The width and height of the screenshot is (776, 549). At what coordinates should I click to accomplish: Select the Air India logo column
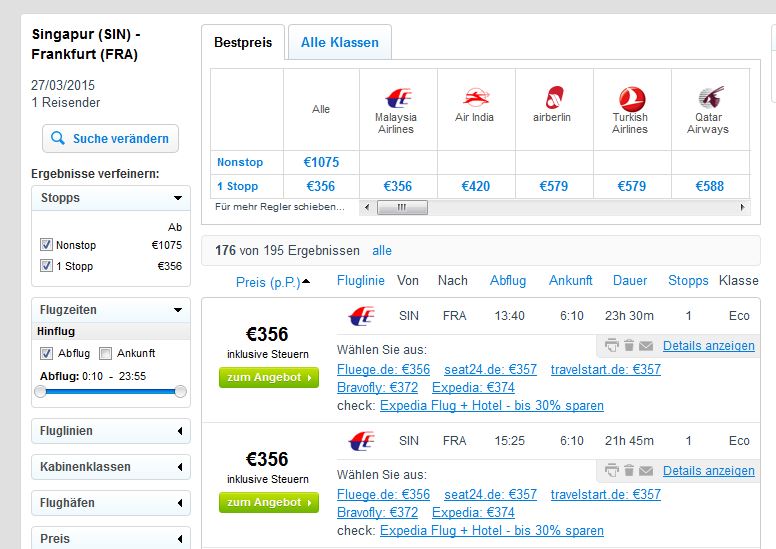click(x=476, y=97)
